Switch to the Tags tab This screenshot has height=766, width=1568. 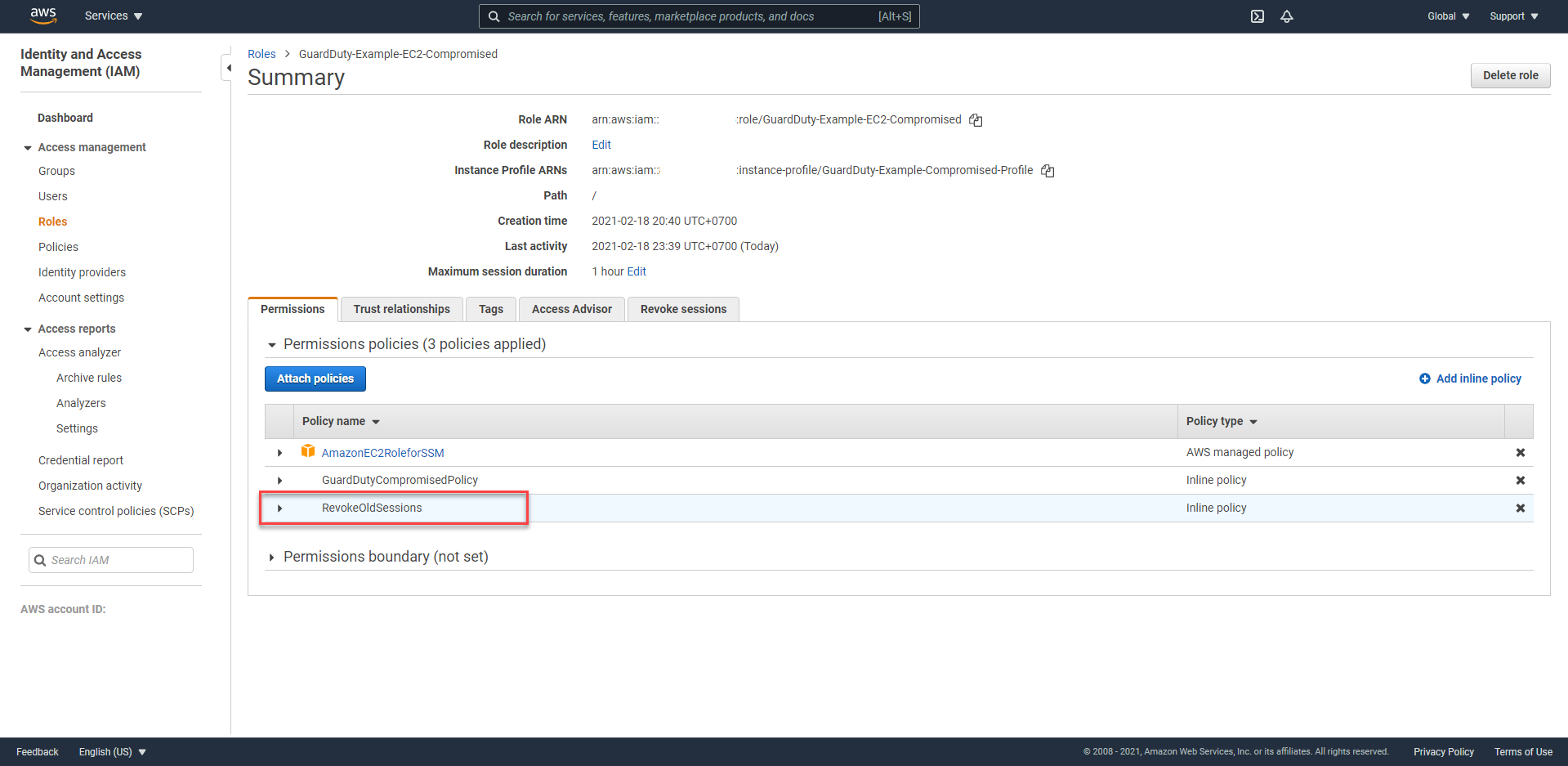pyautogui.click(x=491, y=309)
